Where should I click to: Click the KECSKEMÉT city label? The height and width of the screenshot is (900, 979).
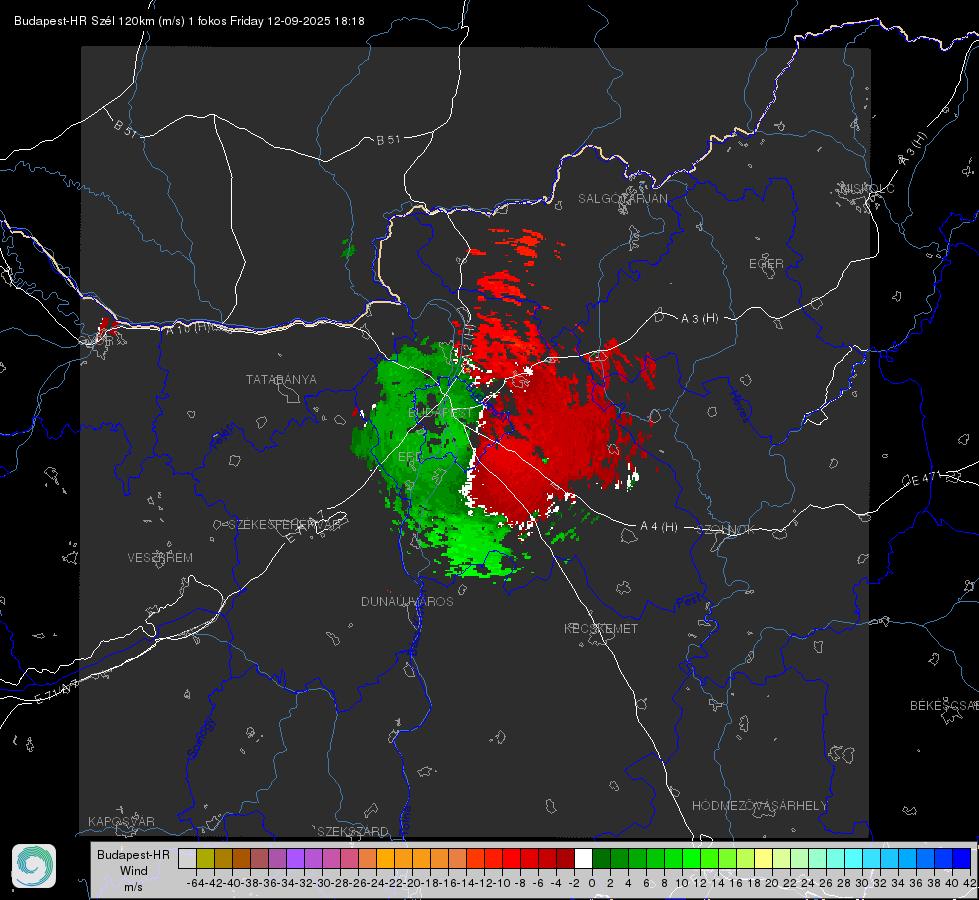[601, 628]
